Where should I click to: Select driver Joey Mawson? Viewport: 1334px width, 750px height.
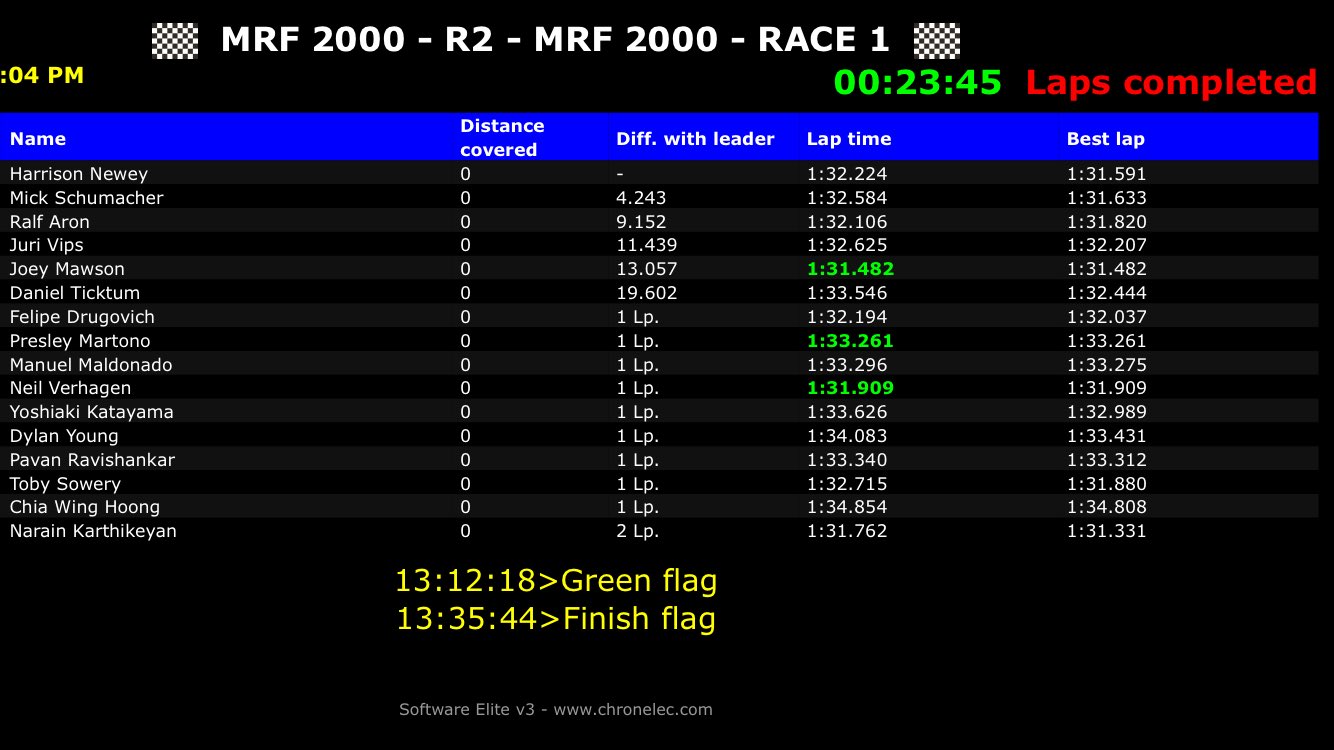(67, 269)
